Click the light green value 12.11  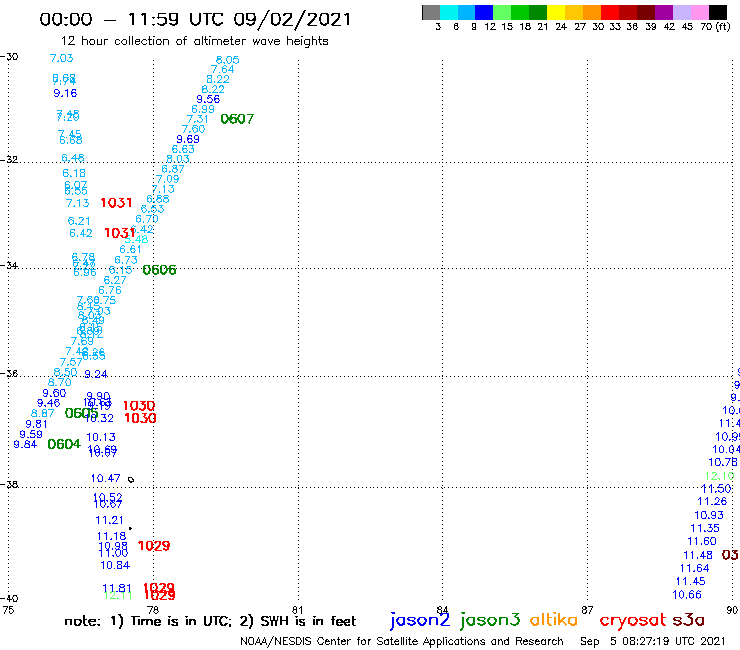pos(118,596)
